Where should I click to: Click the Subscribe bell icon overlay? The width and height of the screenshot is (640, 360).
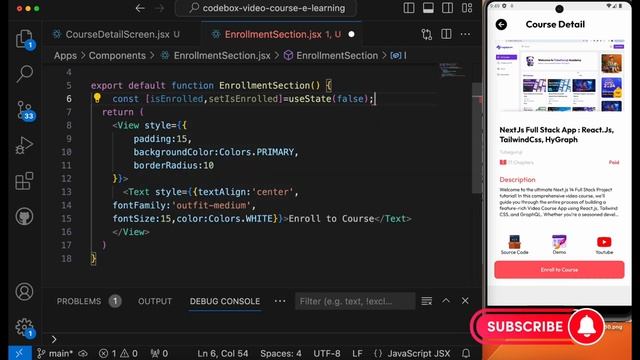point(587,327)
